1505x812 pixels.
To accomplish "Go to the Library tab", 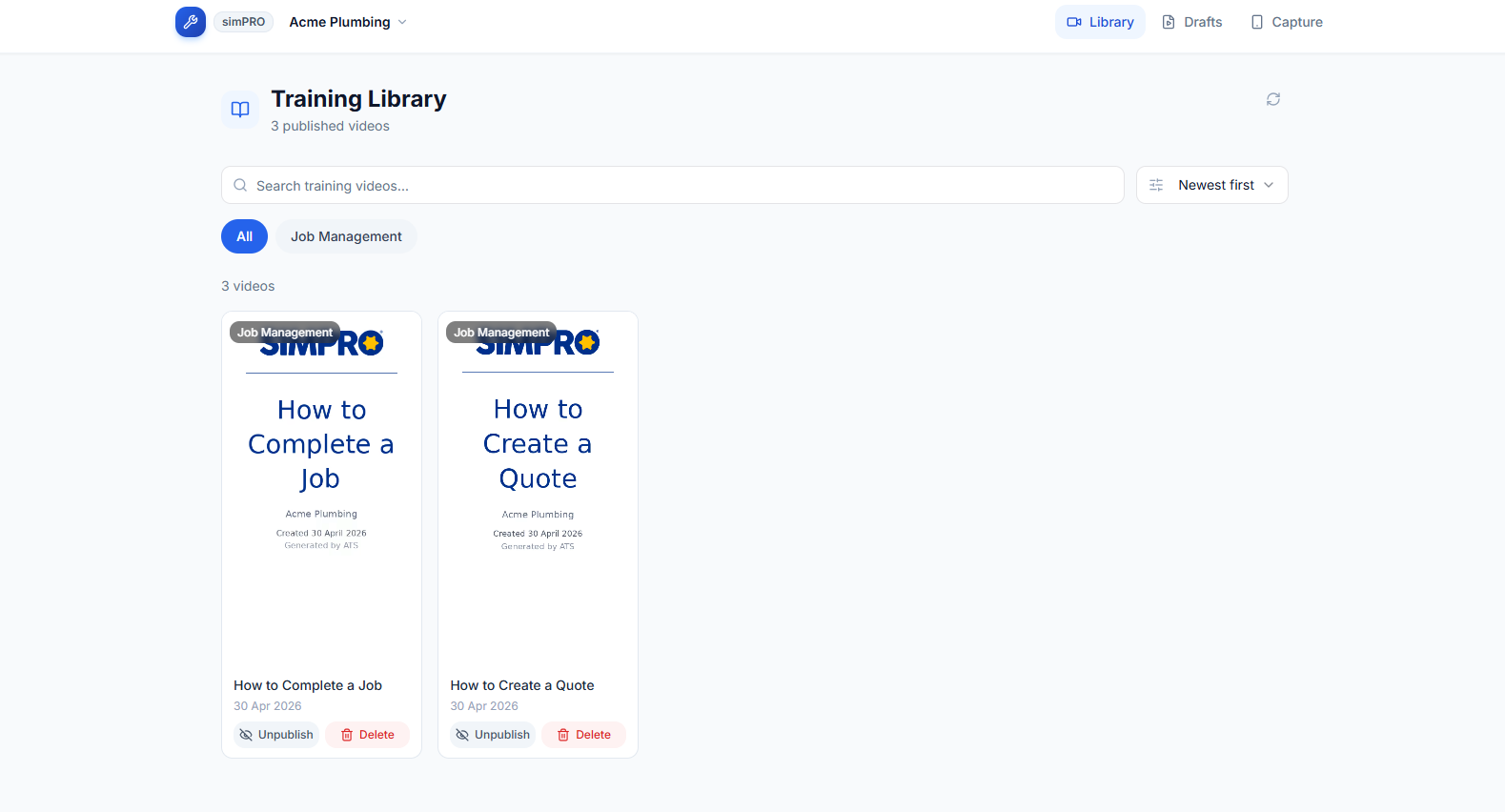I will [x=1100, y=22].
